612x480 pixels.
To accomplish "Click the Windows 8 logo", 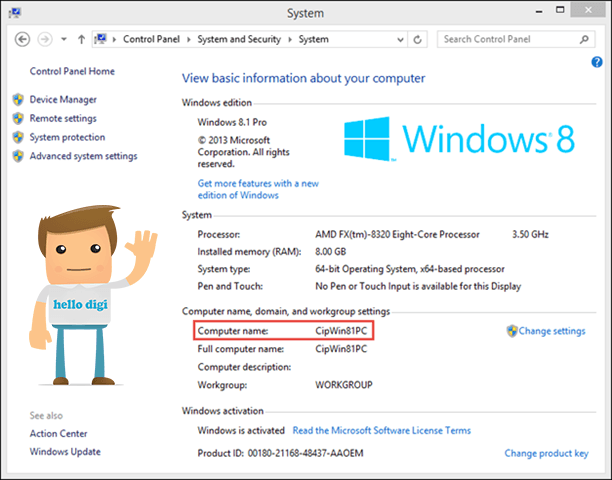I will (459, 139).
